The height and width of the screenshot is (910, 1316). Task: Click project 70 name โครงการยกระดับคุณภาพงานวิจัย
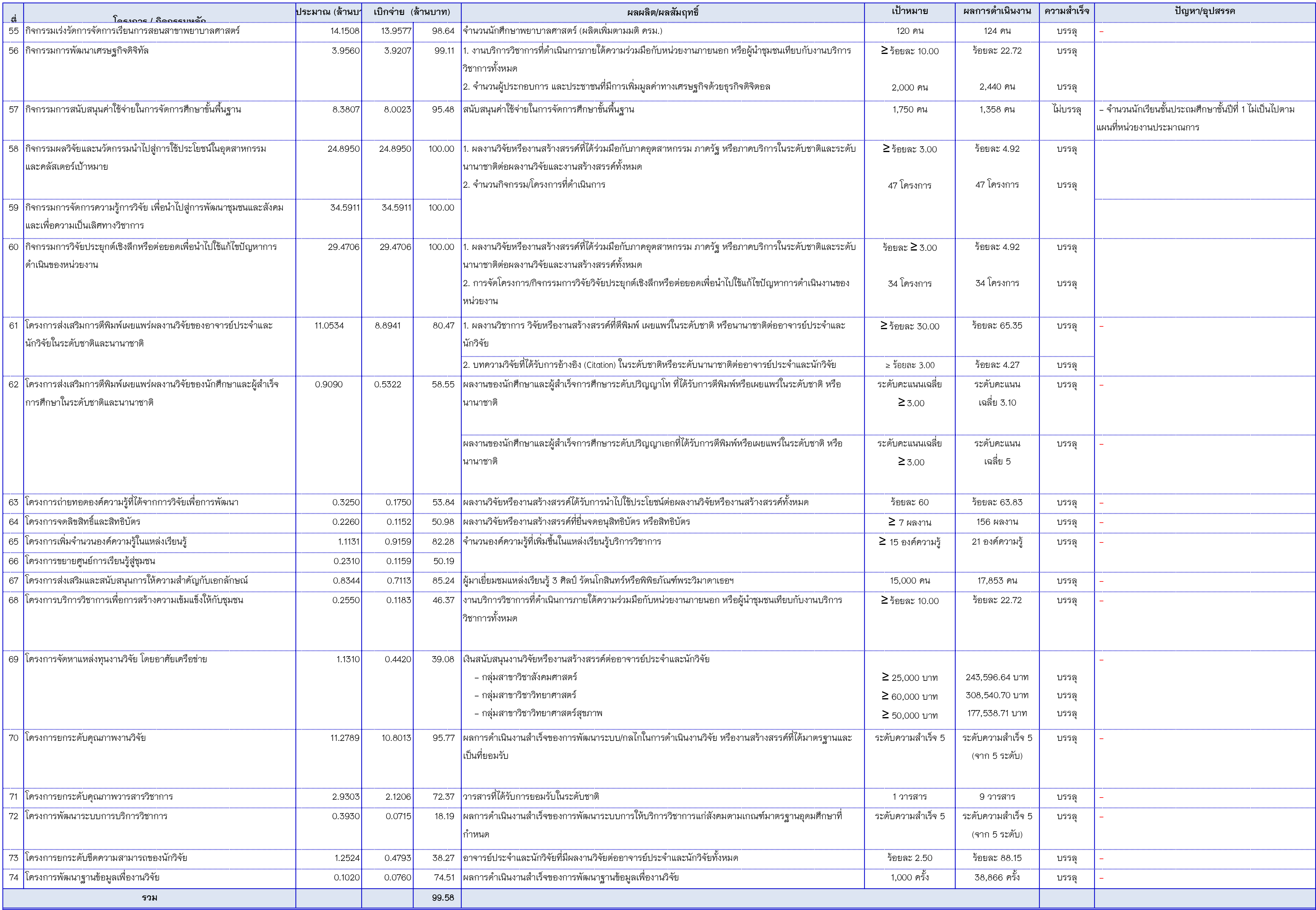86,738
